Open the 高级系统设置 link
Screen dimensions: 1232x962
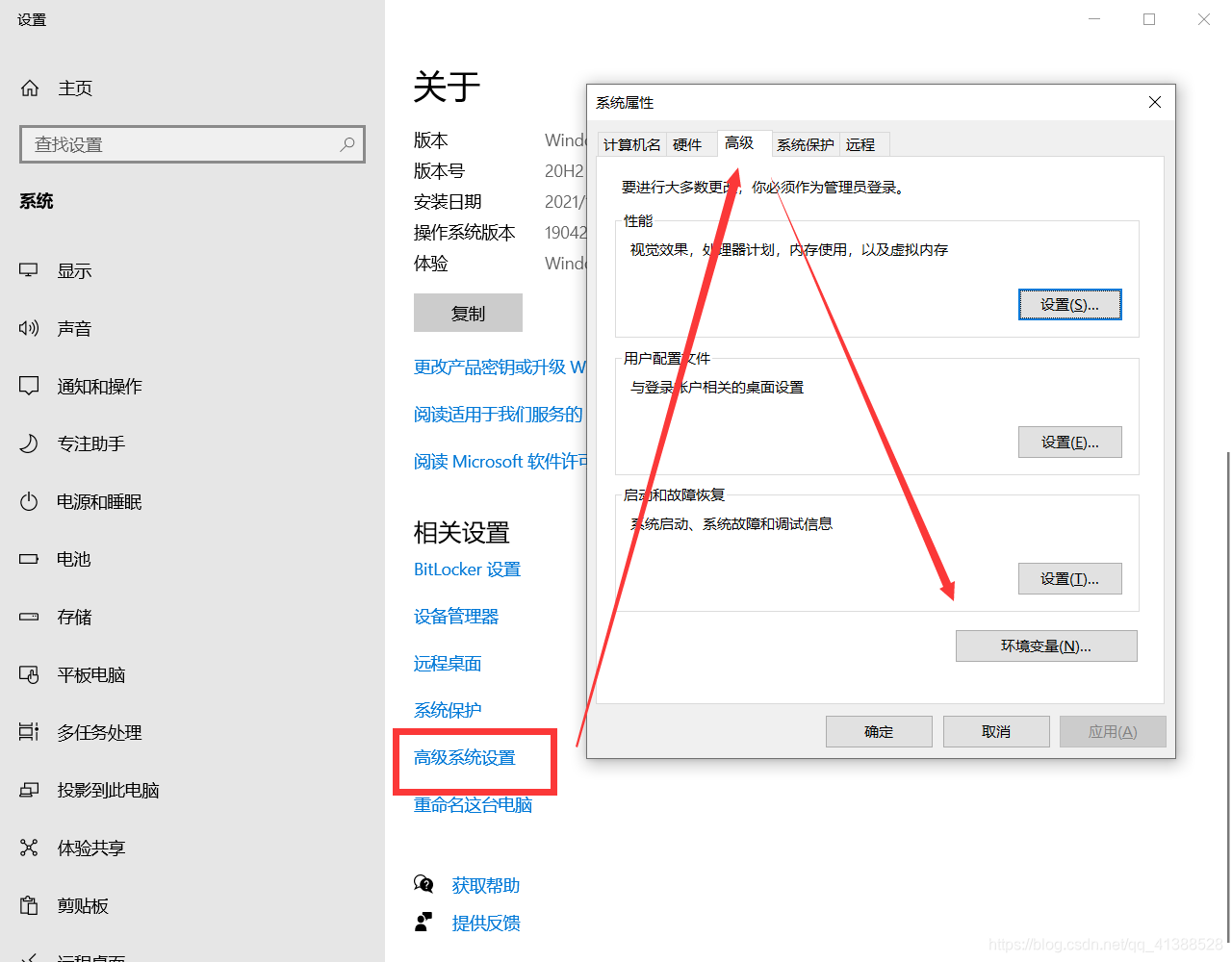point(465,758)
